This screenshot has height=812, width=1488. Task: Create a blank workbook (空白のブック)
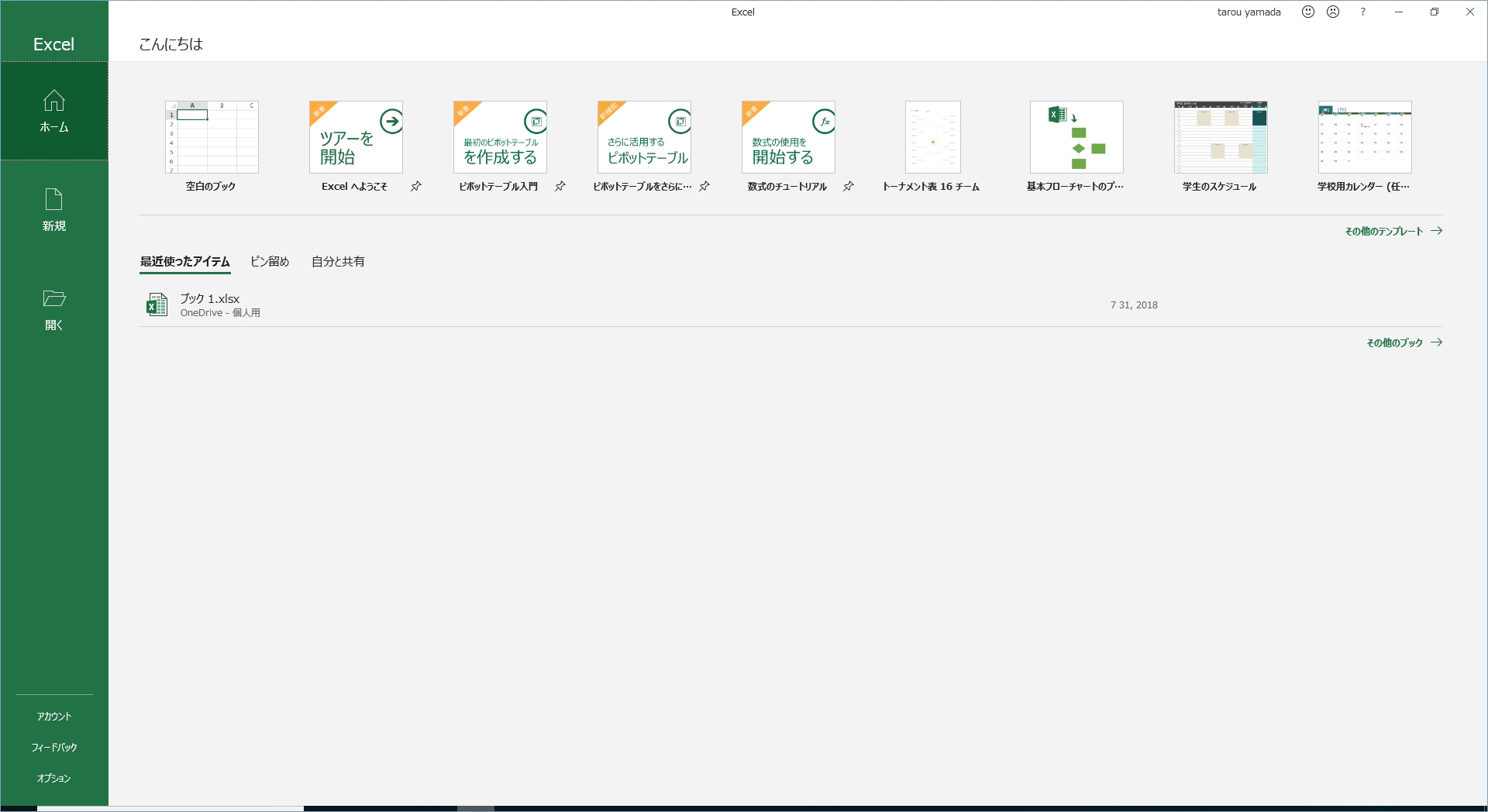tap(212, 137)
